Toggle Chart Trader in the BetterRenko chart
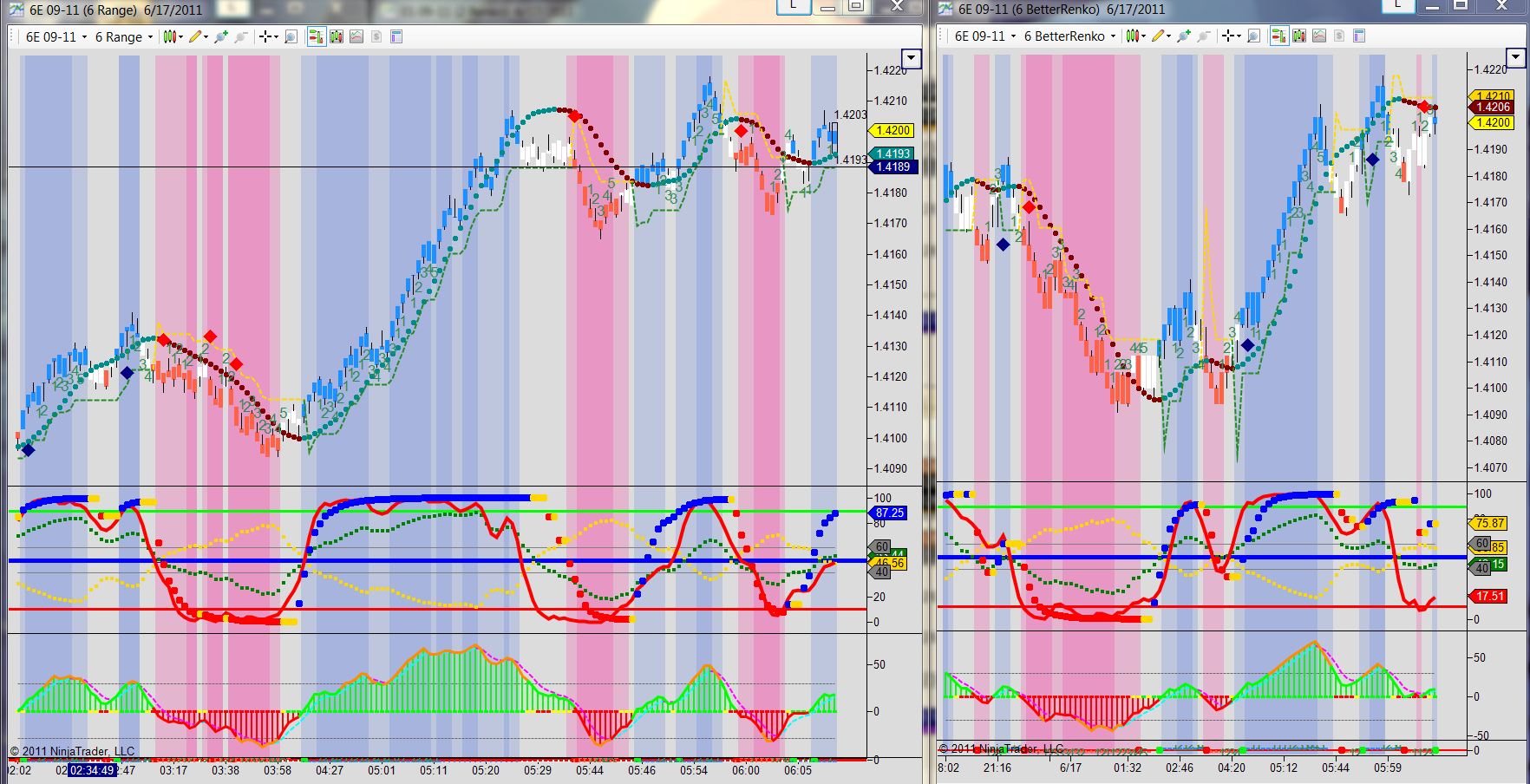 (x=1278, y=36)
